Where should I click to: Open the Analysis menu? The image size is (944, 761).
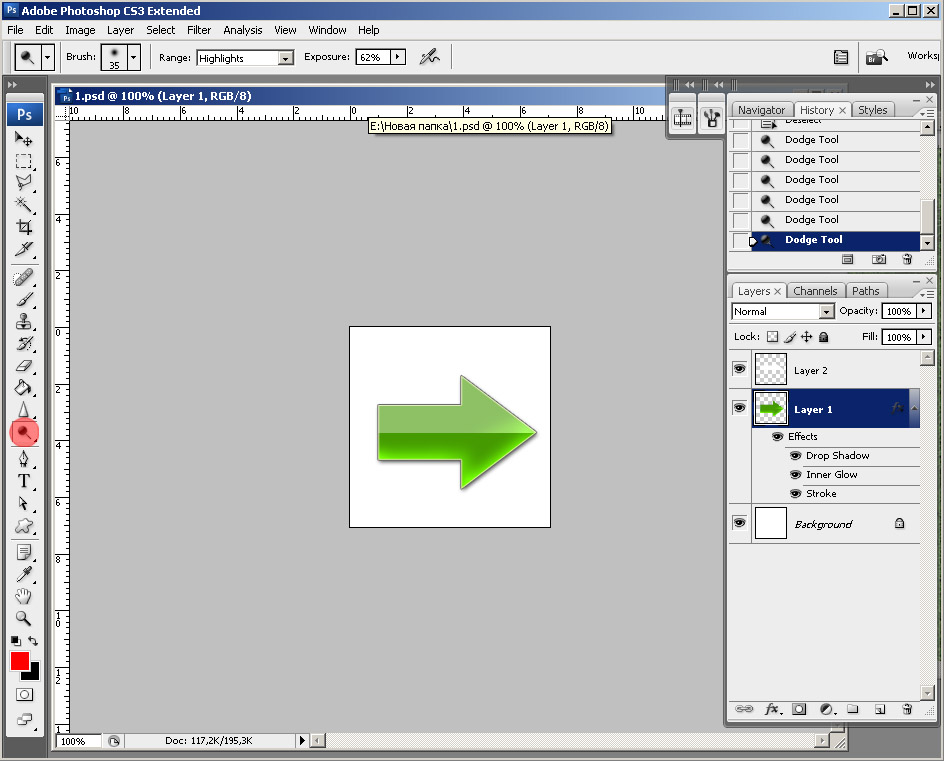(243, 30)
